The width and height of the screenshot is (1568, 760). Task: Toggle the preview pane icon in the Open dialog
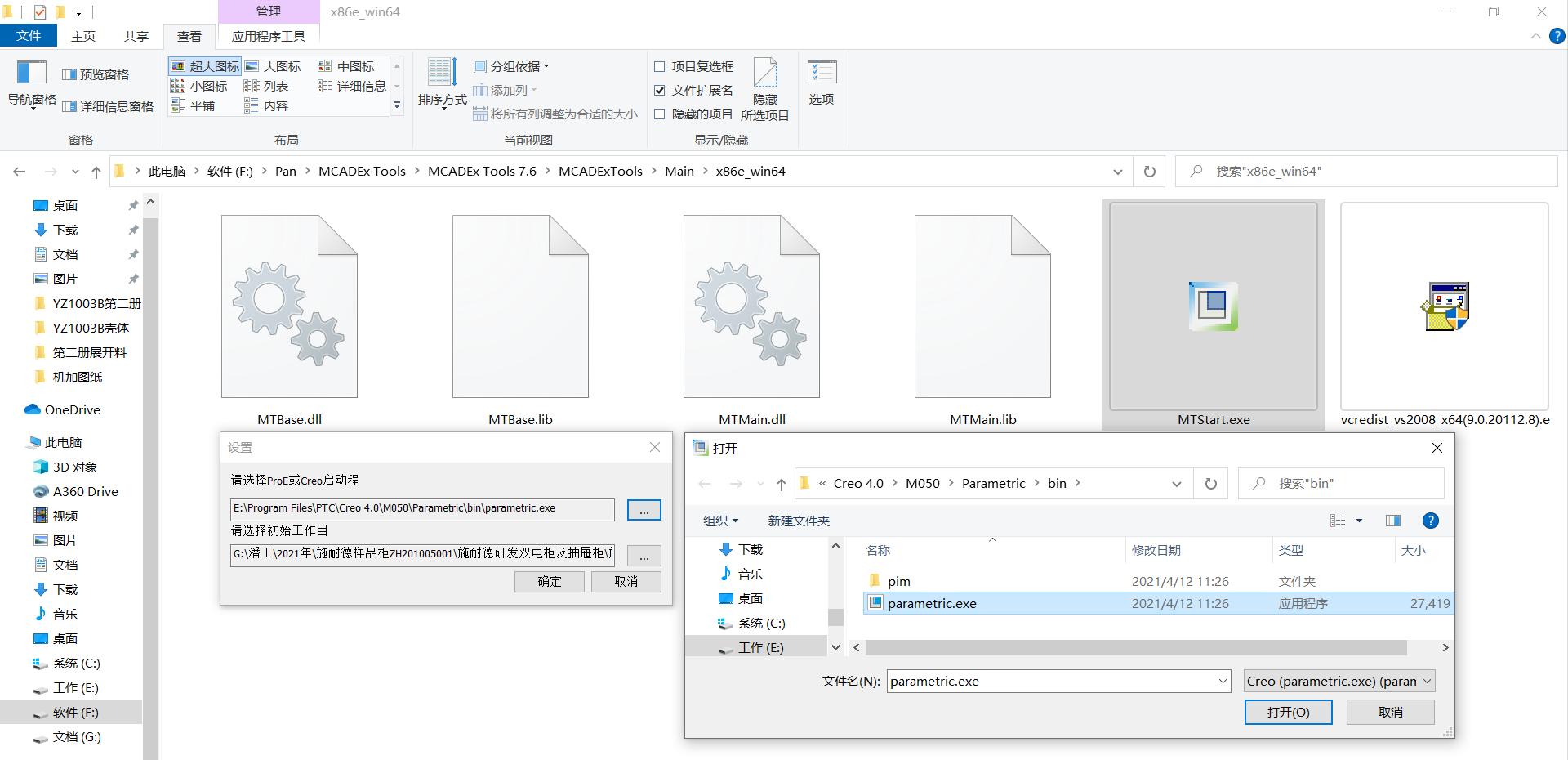point(1393,521)
